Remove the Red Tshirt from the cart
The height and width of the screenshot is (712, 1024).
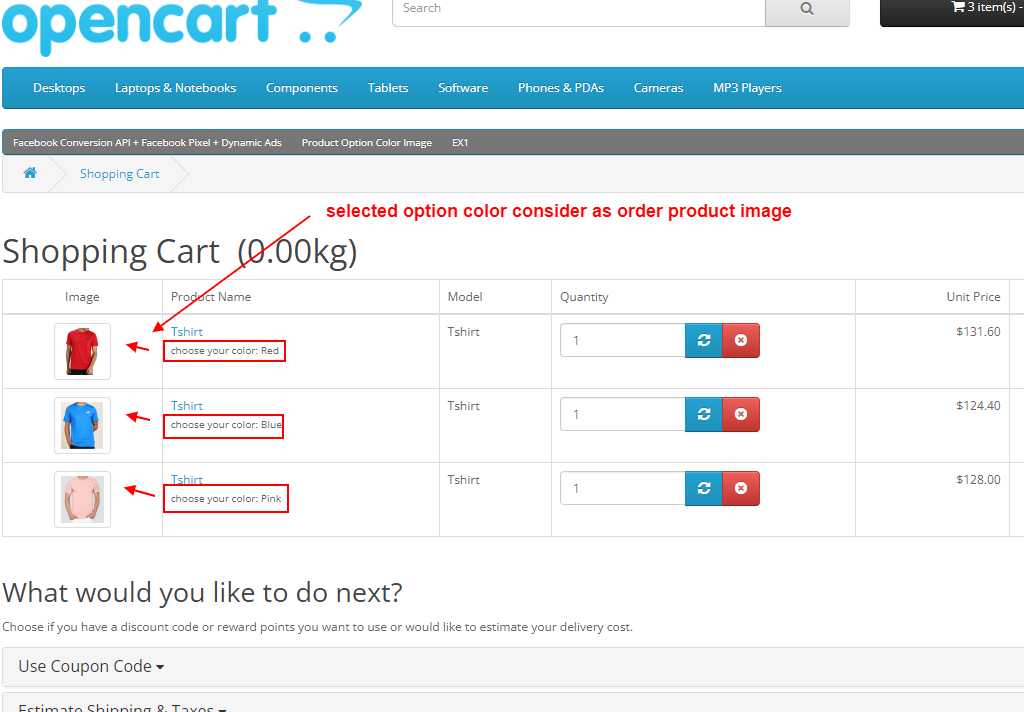(x=740, y=340)
